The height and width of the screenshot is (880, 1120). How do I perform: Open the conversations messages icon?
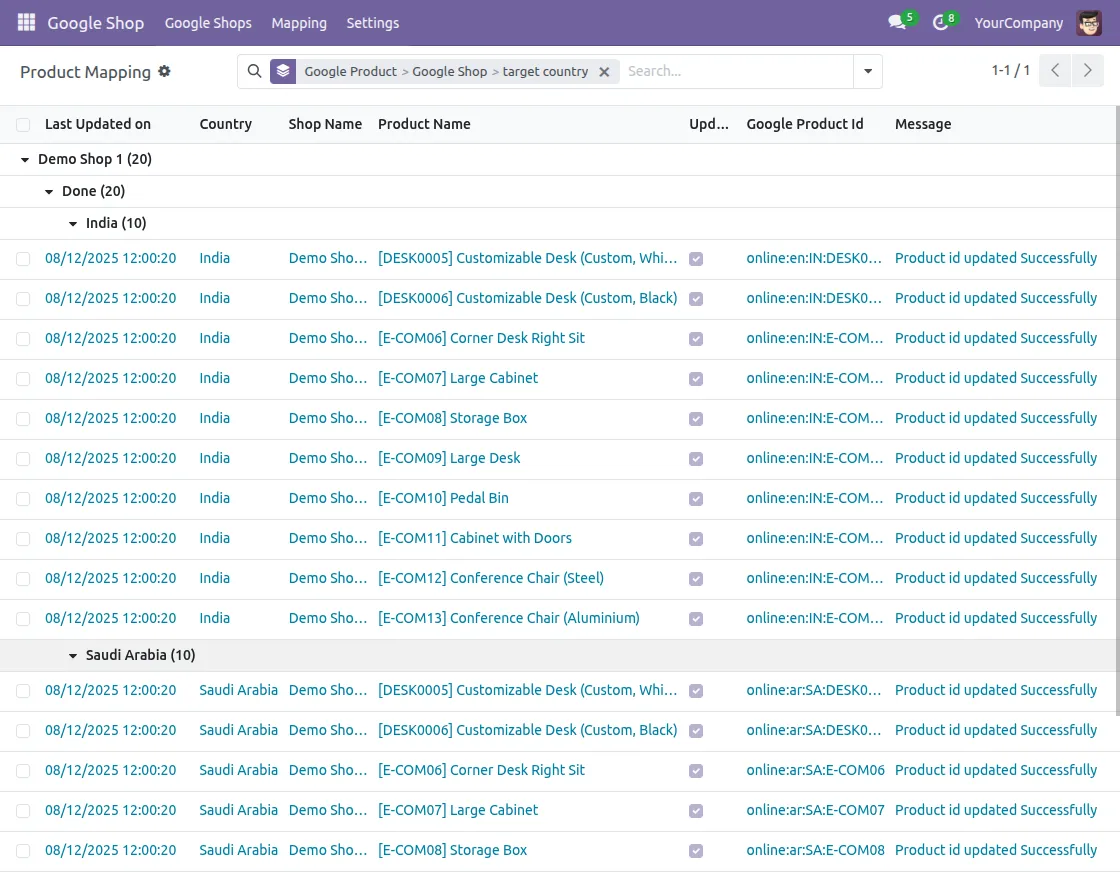coord(897,22)
